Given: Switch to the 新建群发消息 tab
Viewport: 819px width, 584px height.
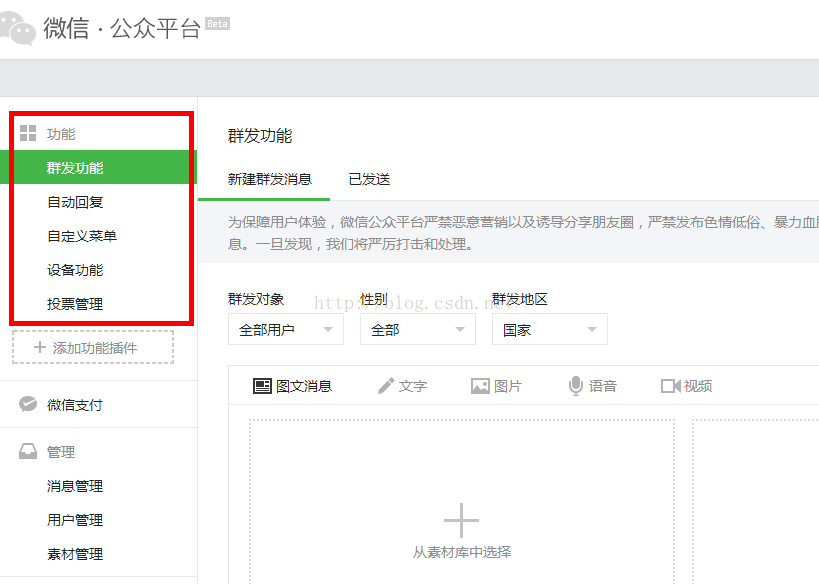Looking at the screenshot, I should [x=270, y=179].
